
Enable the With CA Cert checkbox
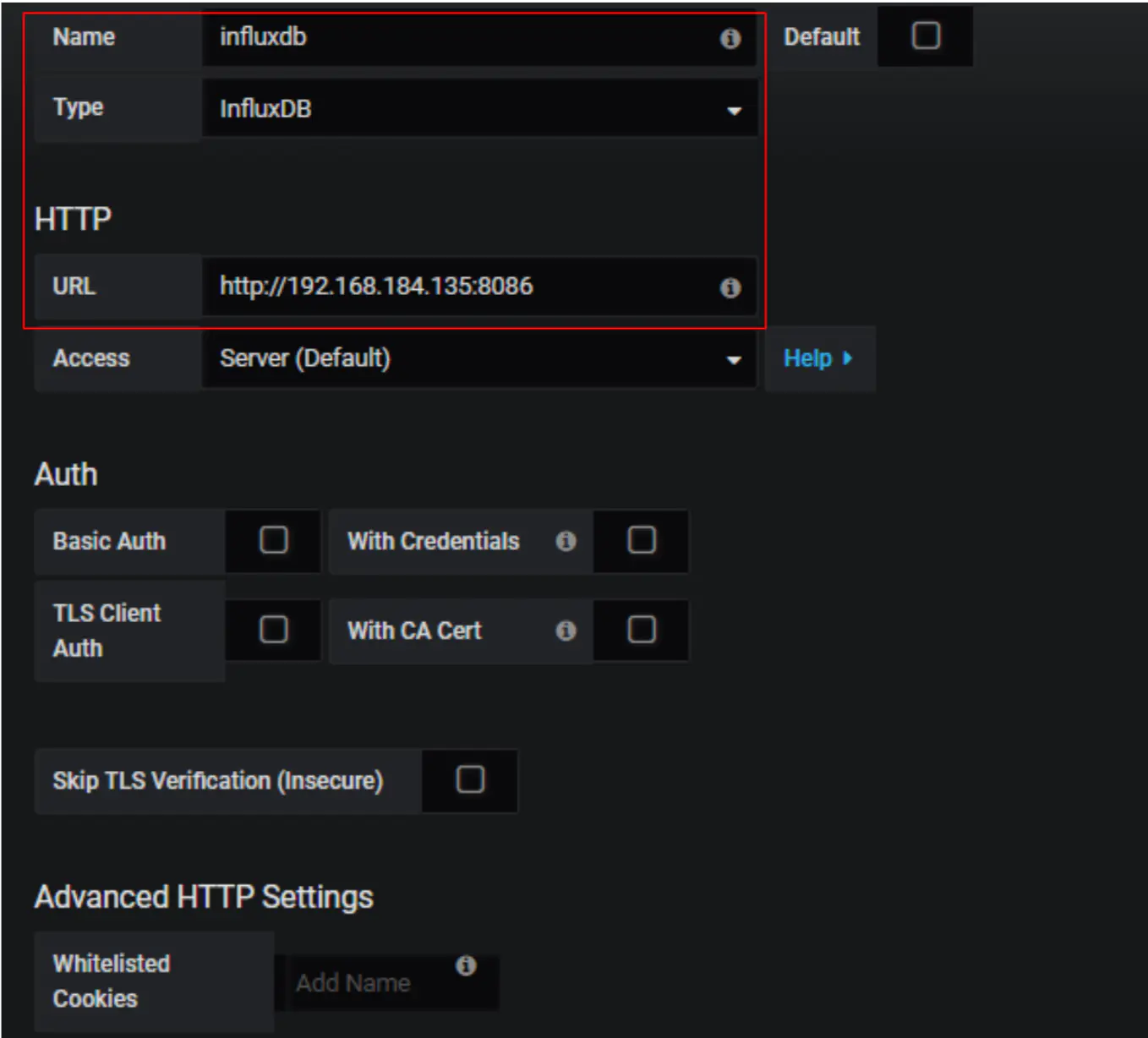pyautogui.click(x=642, y=630)
